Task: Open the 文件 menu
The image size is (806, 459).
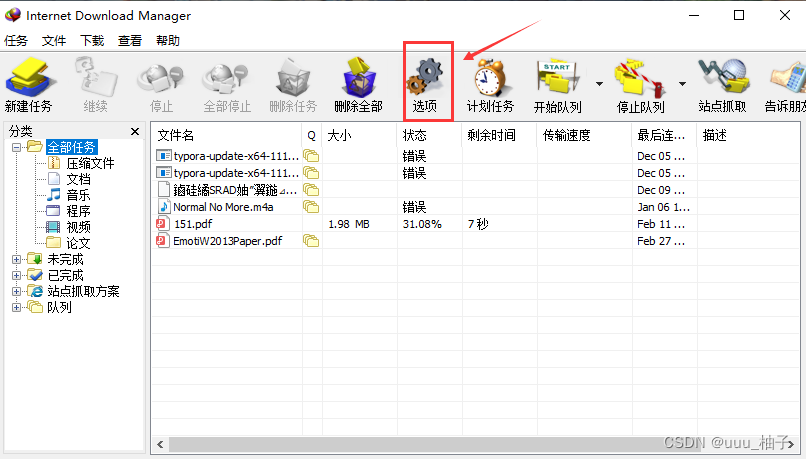Action: 54,41
